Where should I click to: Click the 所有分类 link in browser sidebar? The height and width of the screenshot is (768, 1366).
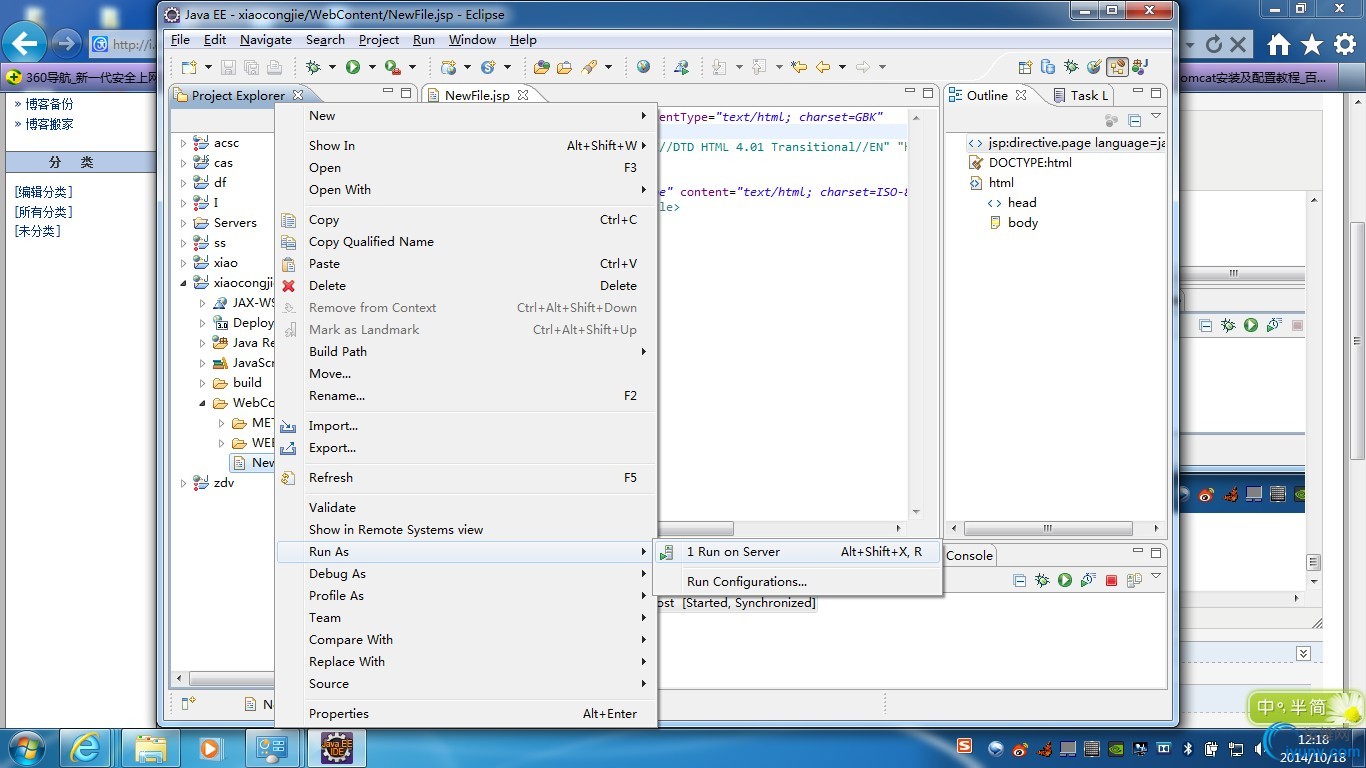pos(43,212)
